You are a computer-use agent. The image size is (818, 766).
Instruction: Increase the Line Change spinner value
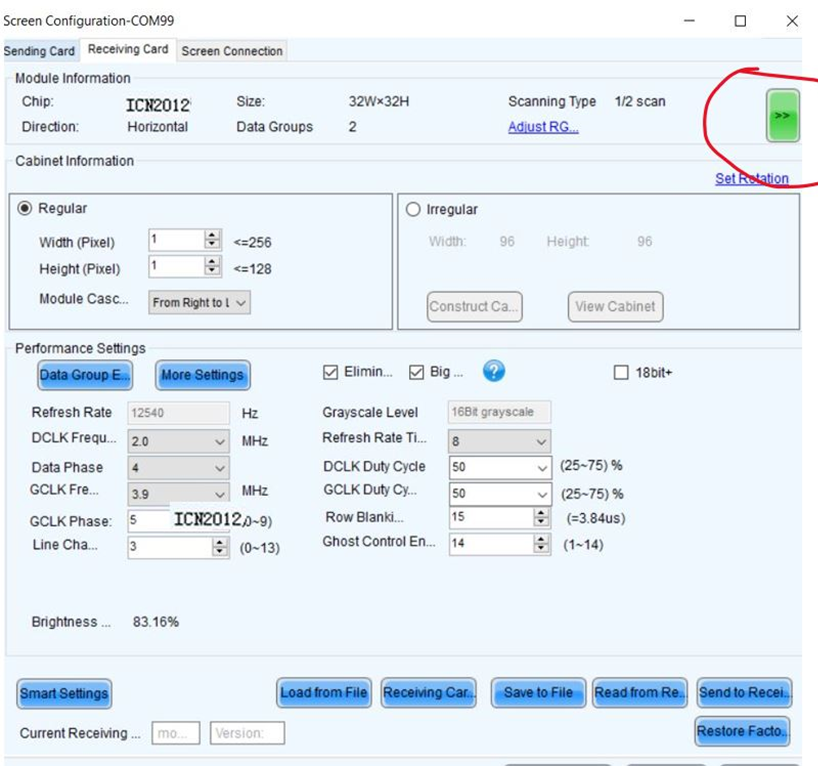tap(220, 542)
